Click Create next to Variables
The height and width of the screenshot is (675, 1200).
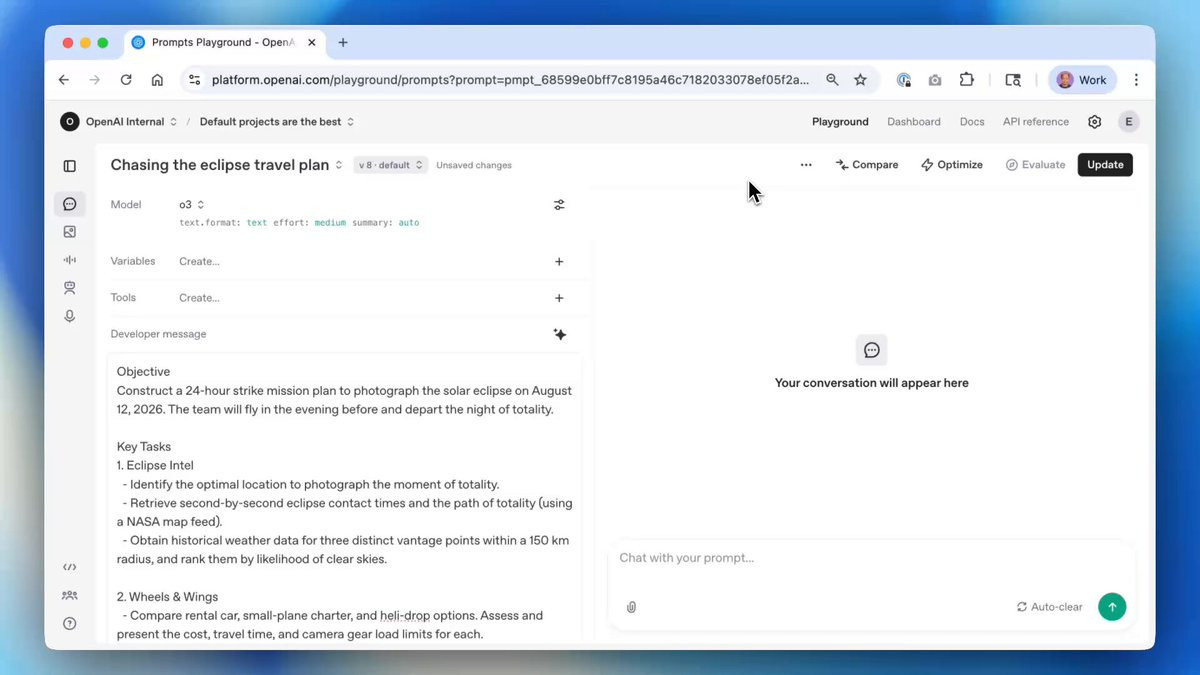199,261
